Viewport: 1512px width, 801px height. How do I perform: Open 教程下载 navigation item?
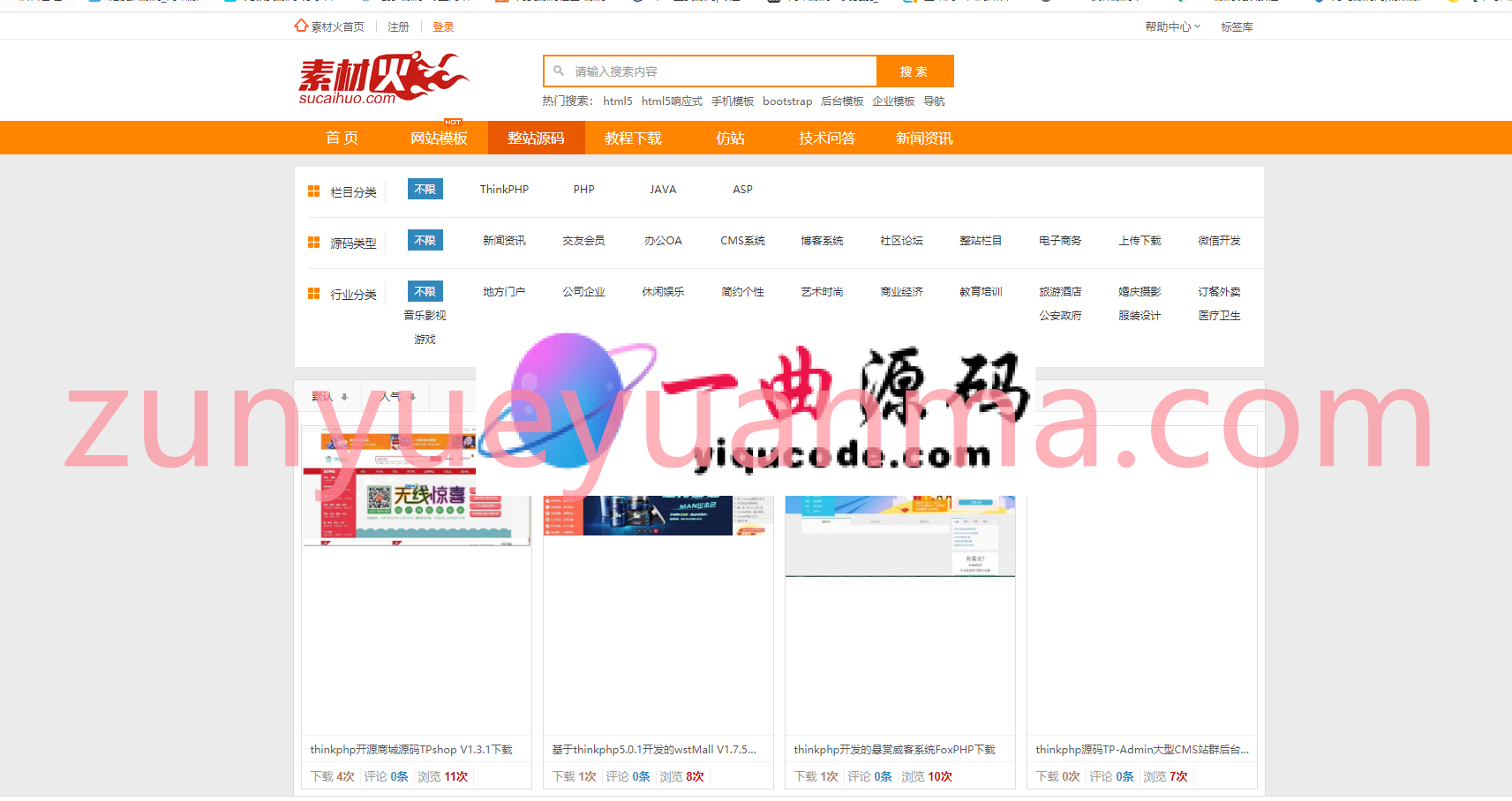click(x=633, y=138)
